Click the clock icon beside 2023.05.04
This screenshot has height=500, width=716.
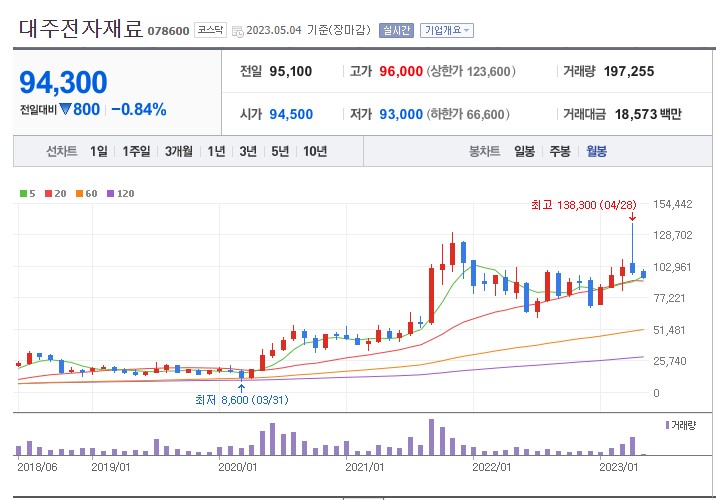237,32
